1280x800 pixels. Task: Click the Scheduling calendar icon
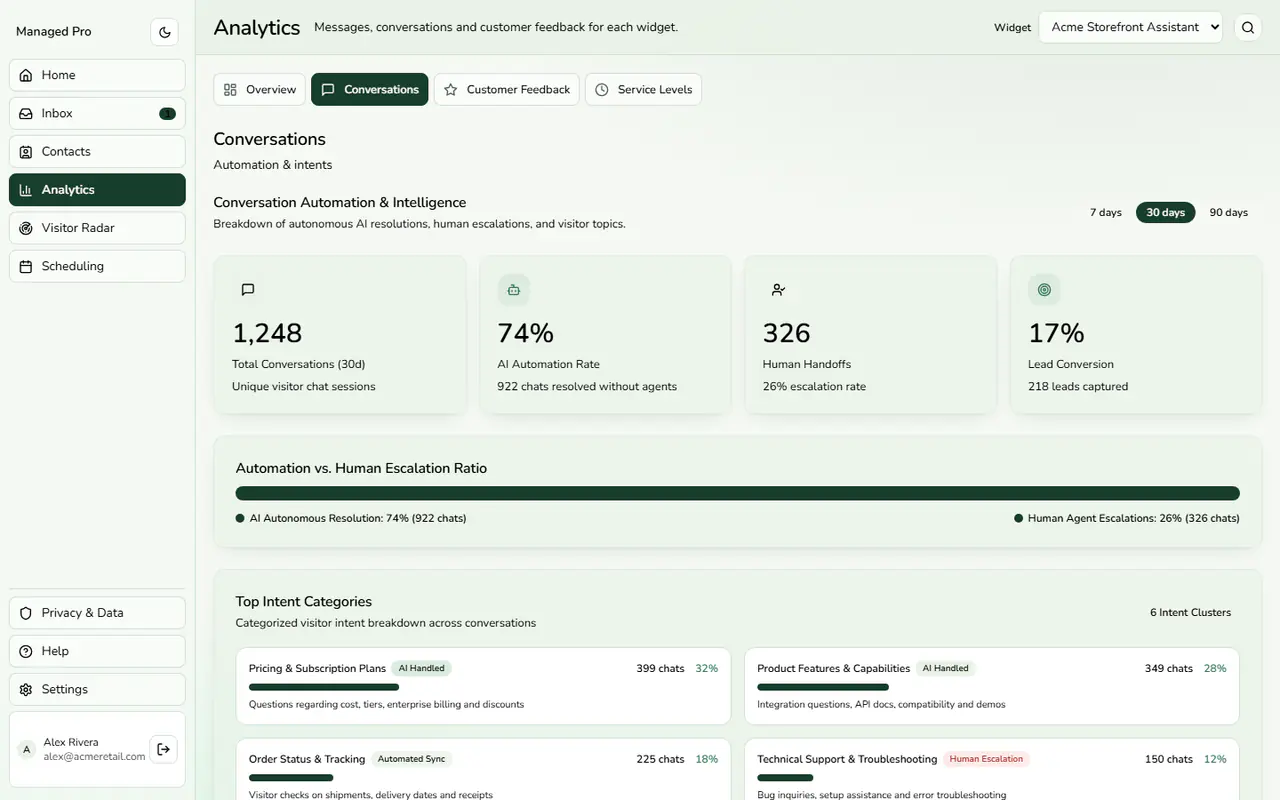[26, 266]
